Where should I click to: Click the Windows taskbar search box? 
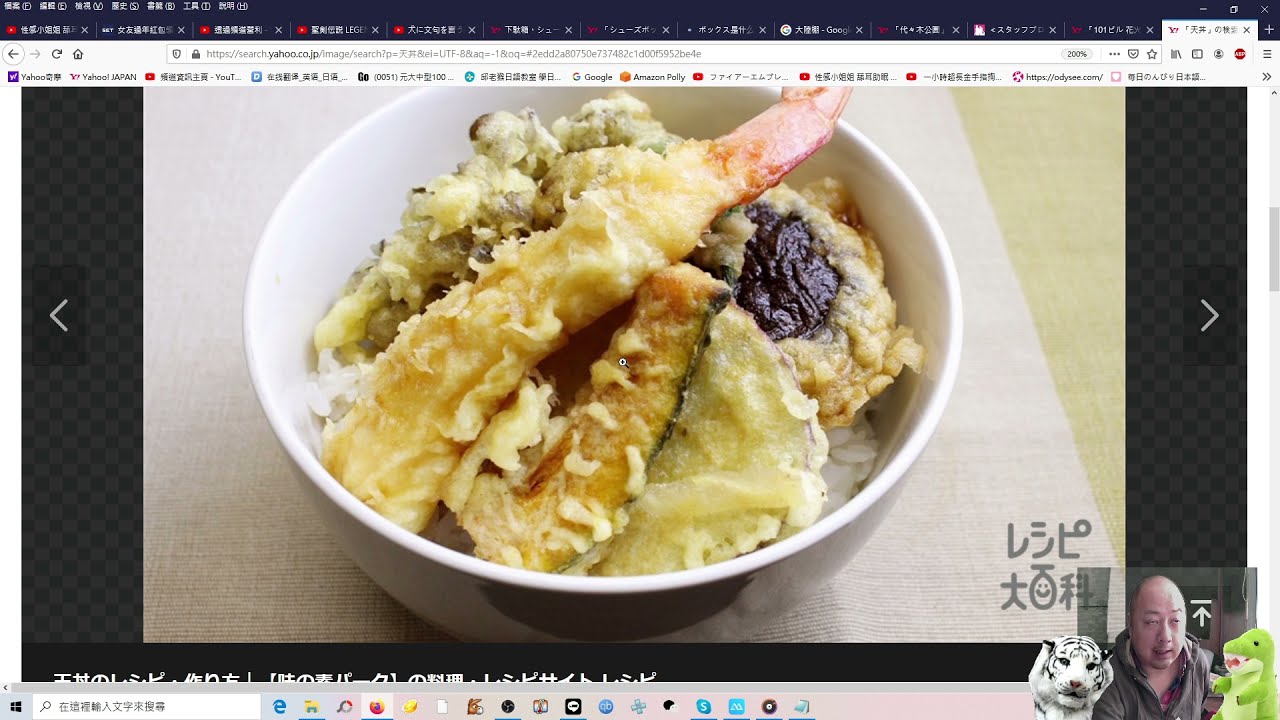(x=147, y=706)
